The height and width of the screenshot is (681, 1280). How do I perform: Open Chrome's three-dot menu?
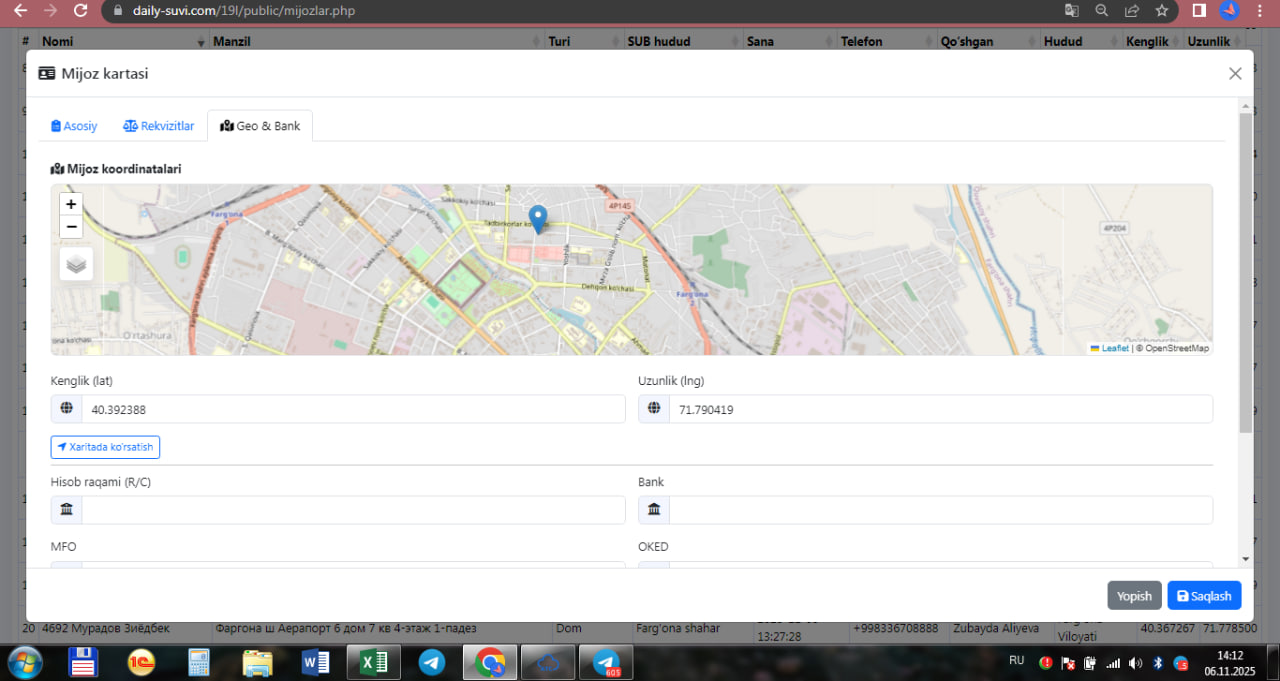pos(1259,11)
